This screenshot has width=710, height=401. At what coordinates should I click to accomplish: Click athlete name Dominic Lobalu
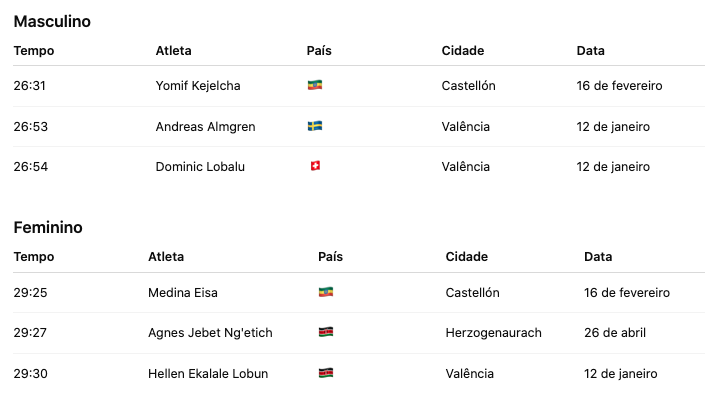200,167
